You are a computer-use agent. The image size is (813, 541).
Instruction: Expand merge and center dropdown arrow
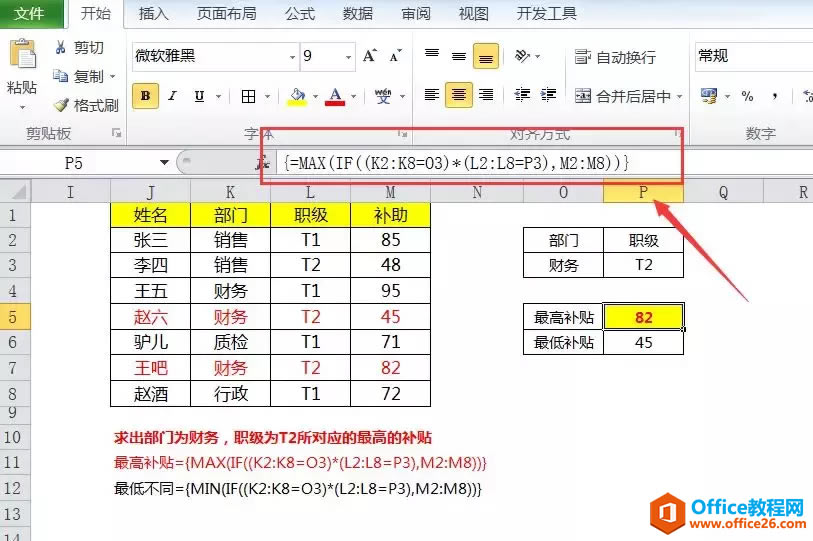[679, 96]
